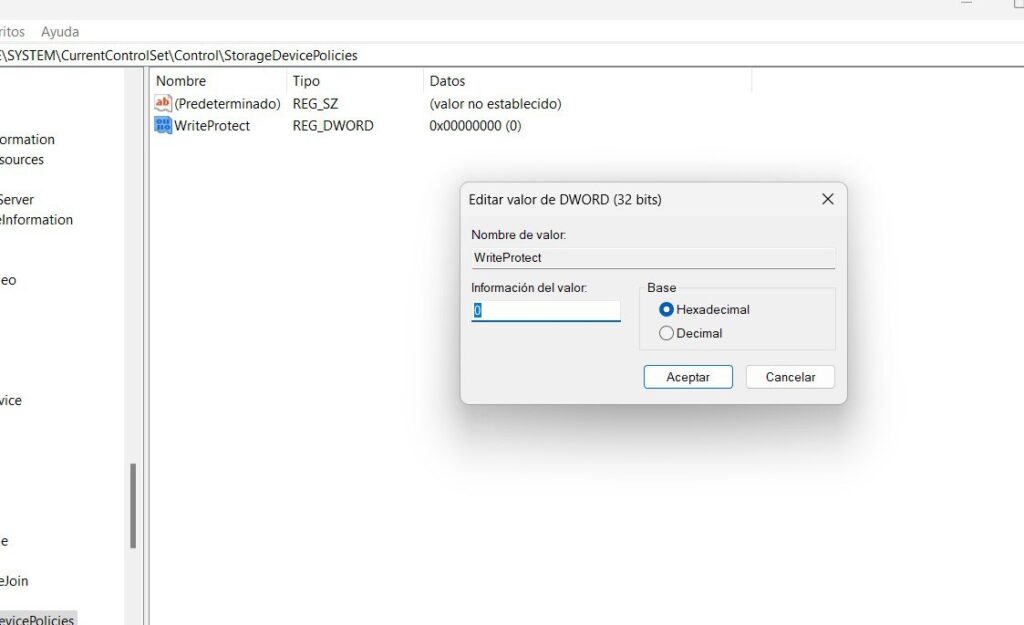Confirm with the Aceptar button
This screenshot has width=1024, height=625.
pyautogui.click(x=688, y=377)
